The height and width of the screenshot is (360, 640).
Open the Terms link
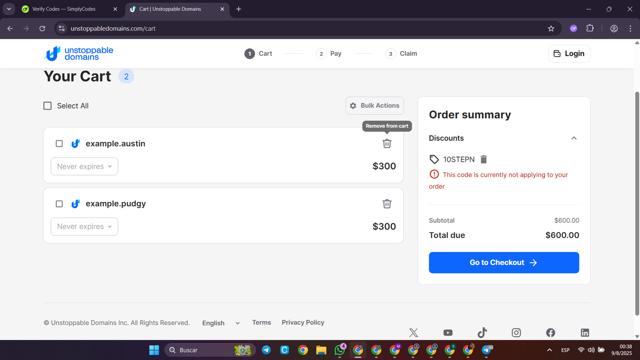pyautogui.click(x=261, y=322)
